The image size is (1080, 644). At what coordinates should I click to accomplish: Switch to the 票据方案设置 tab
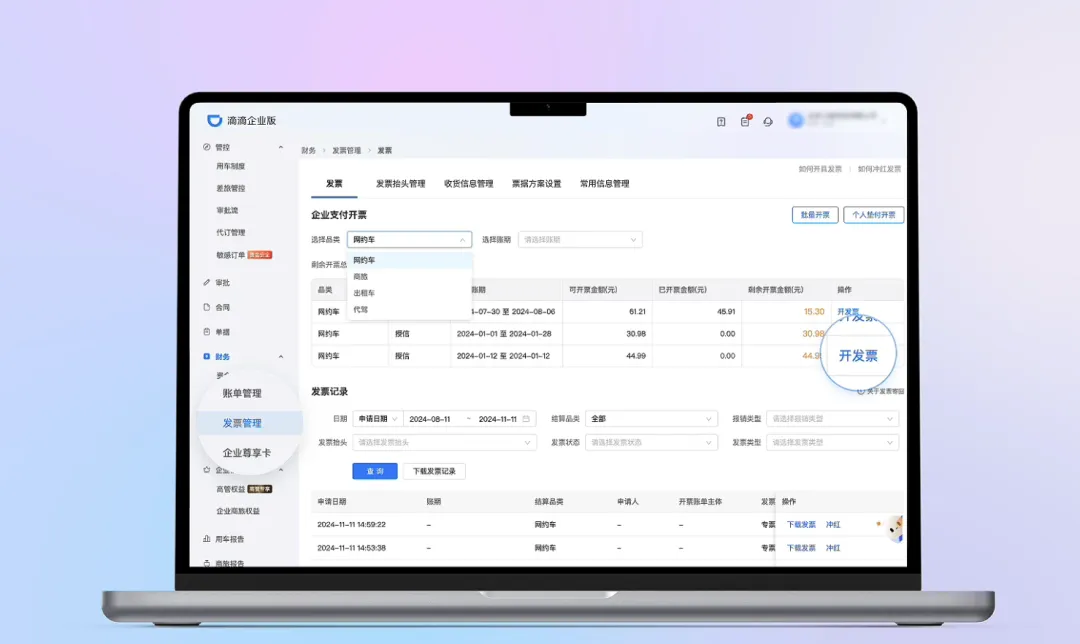coord(537,184)
